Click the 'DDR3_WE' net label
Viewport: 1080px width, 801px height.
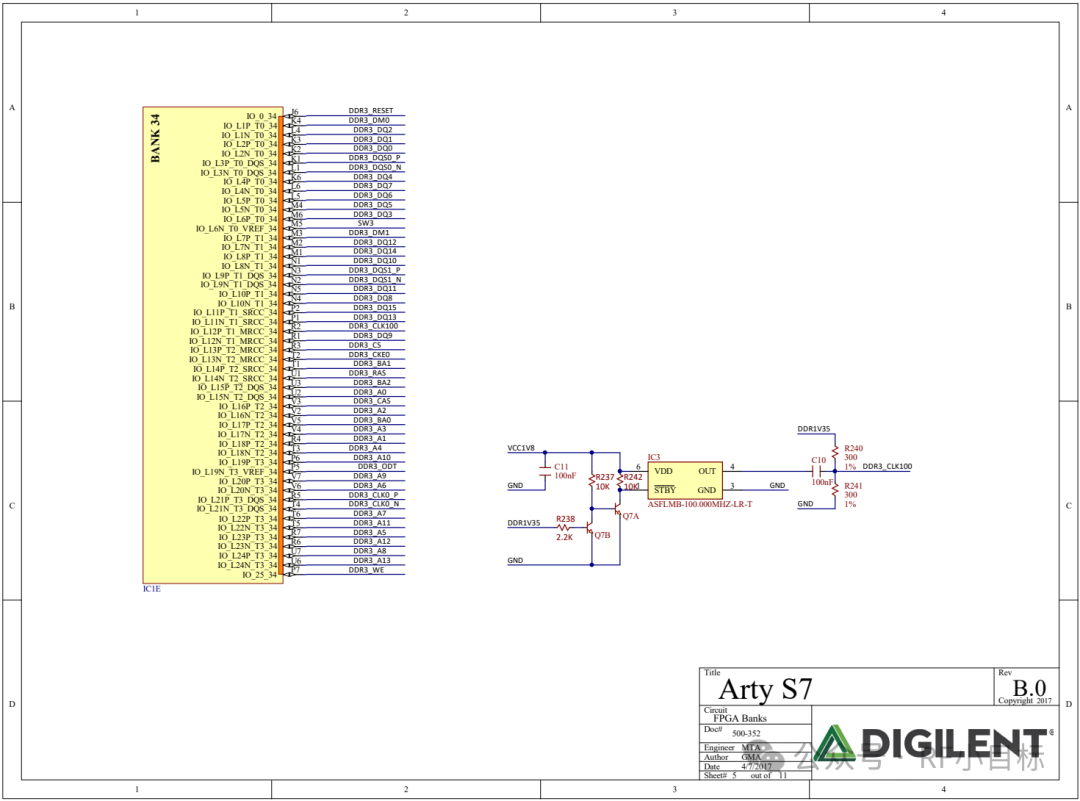pos(366,570)
